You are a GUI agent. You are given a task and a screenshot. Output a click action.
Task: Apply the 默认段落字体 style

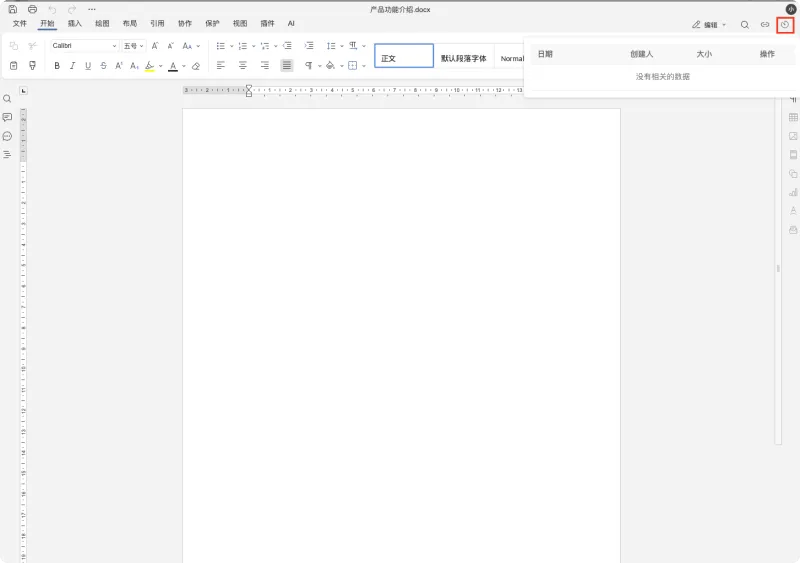coord(464,58)
